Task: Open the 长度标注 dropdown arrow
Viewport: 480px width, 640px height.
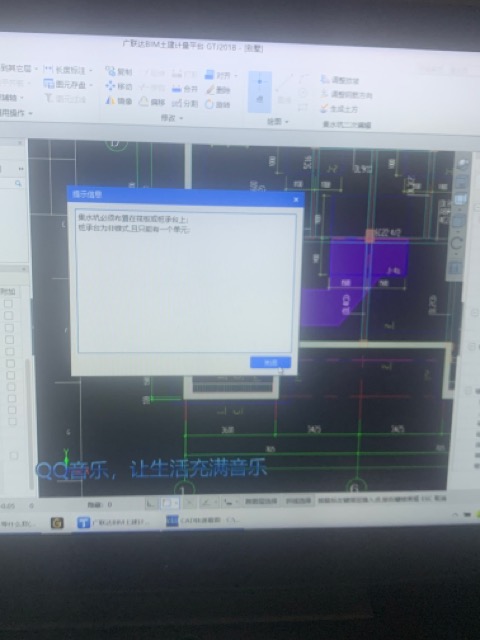Action: pos(90,71)
